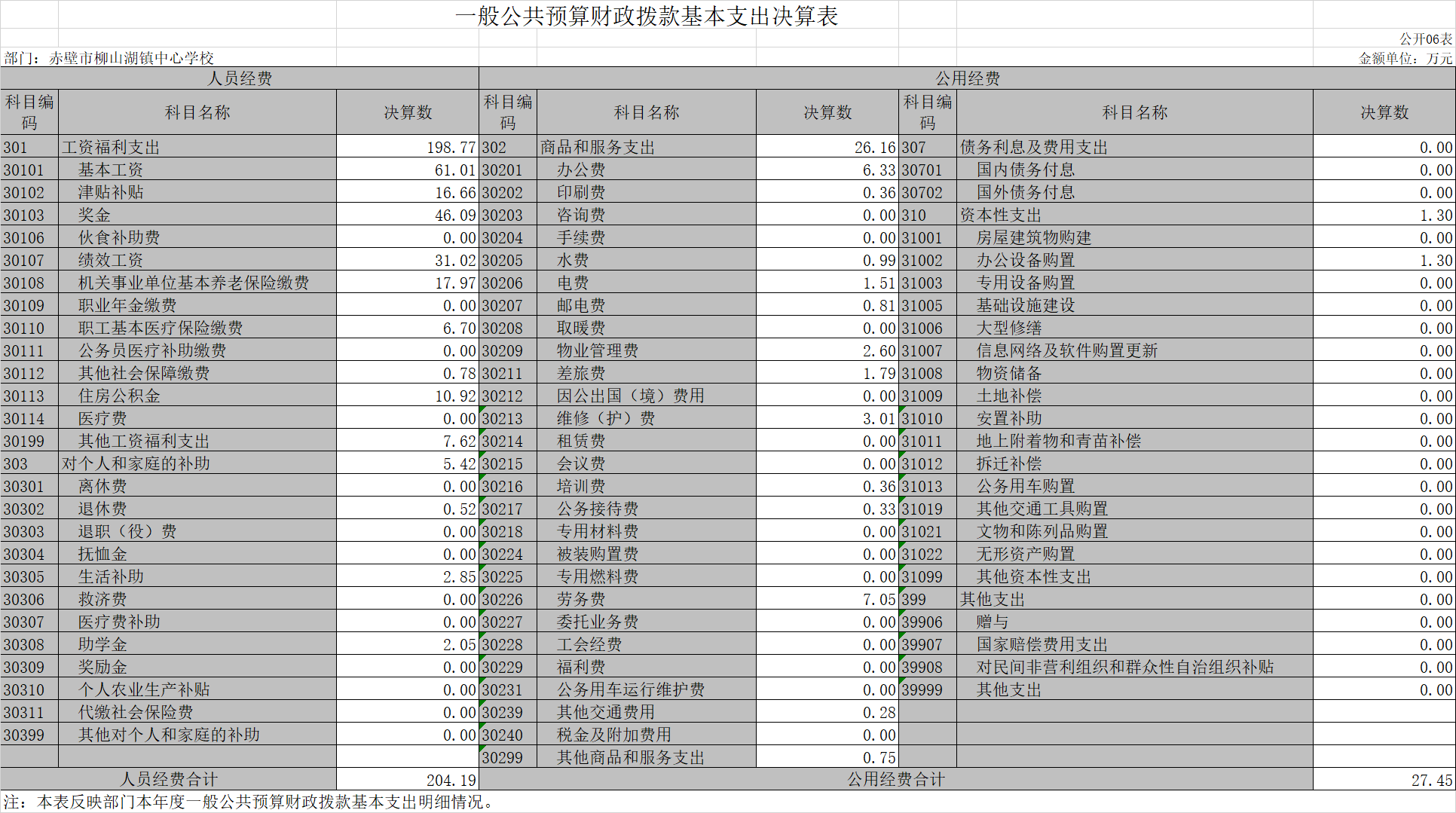Click the total value 27.45
Viewport: 1456px width, 813px height.
tap(1384, 779)
